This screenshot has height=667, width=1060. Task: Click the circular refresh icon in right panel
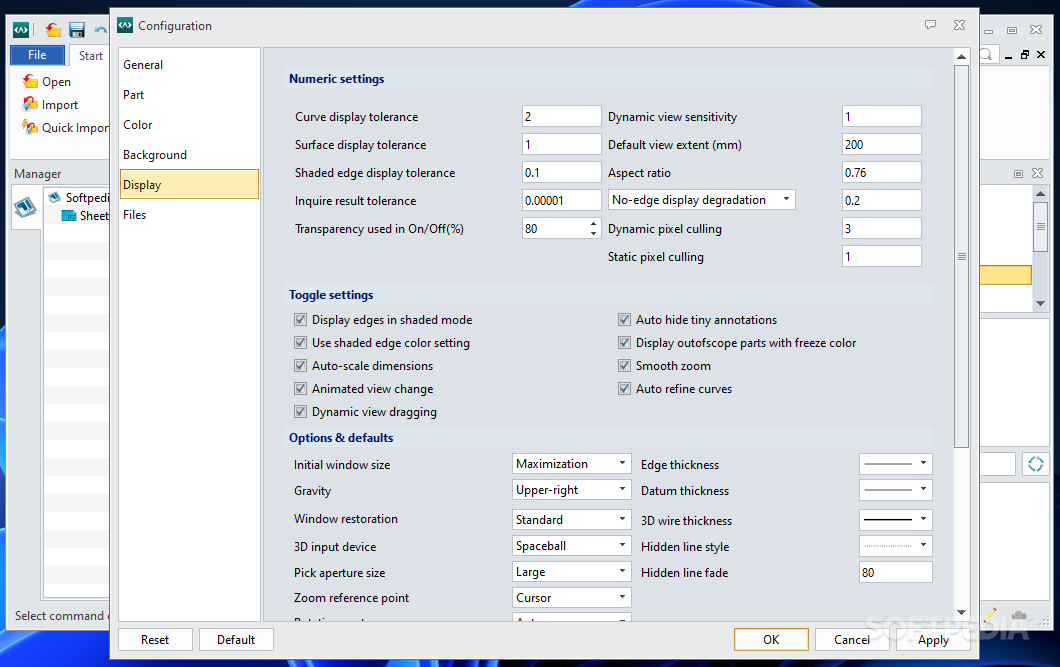pos(1036,464)
